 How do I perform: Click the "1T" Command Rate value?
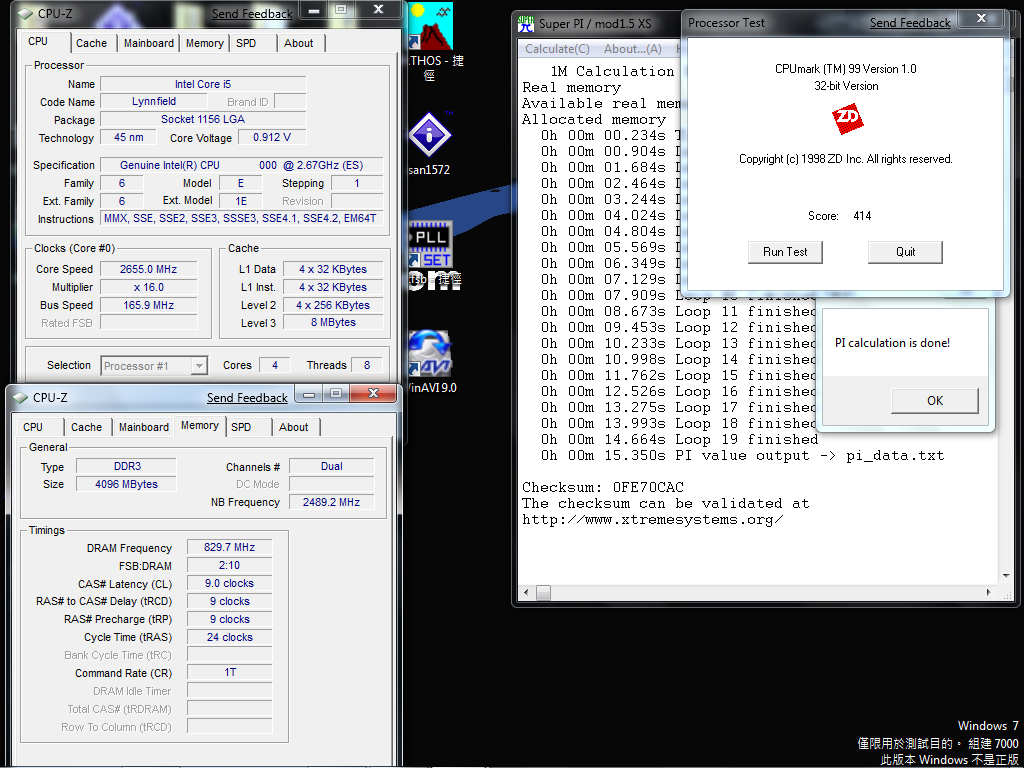230,672
